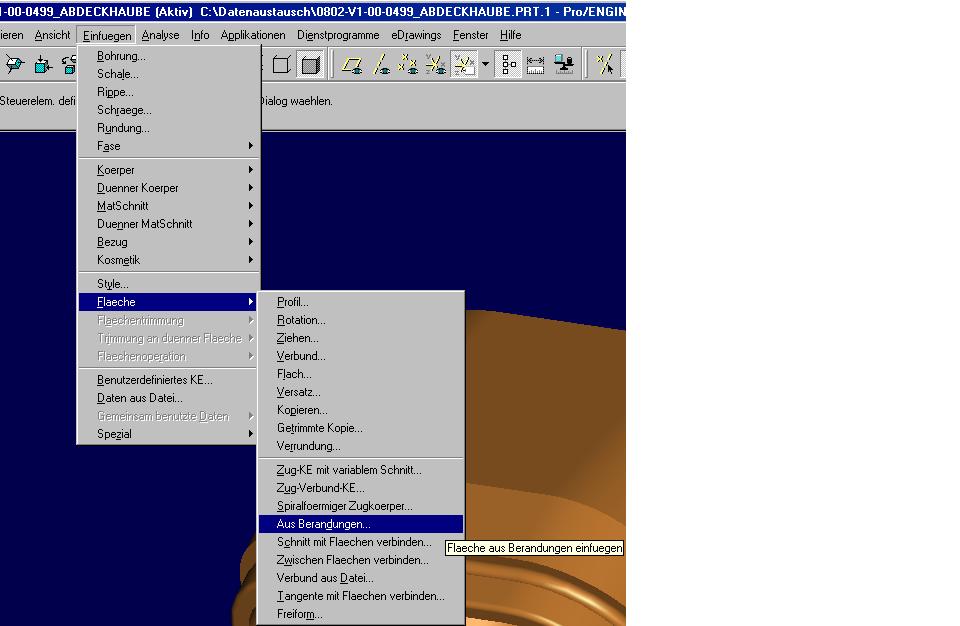Image resolution: width=960 pixels, height=626 pixels.
Task: Click the computer with scale icon
Action: tap(563, 64)
